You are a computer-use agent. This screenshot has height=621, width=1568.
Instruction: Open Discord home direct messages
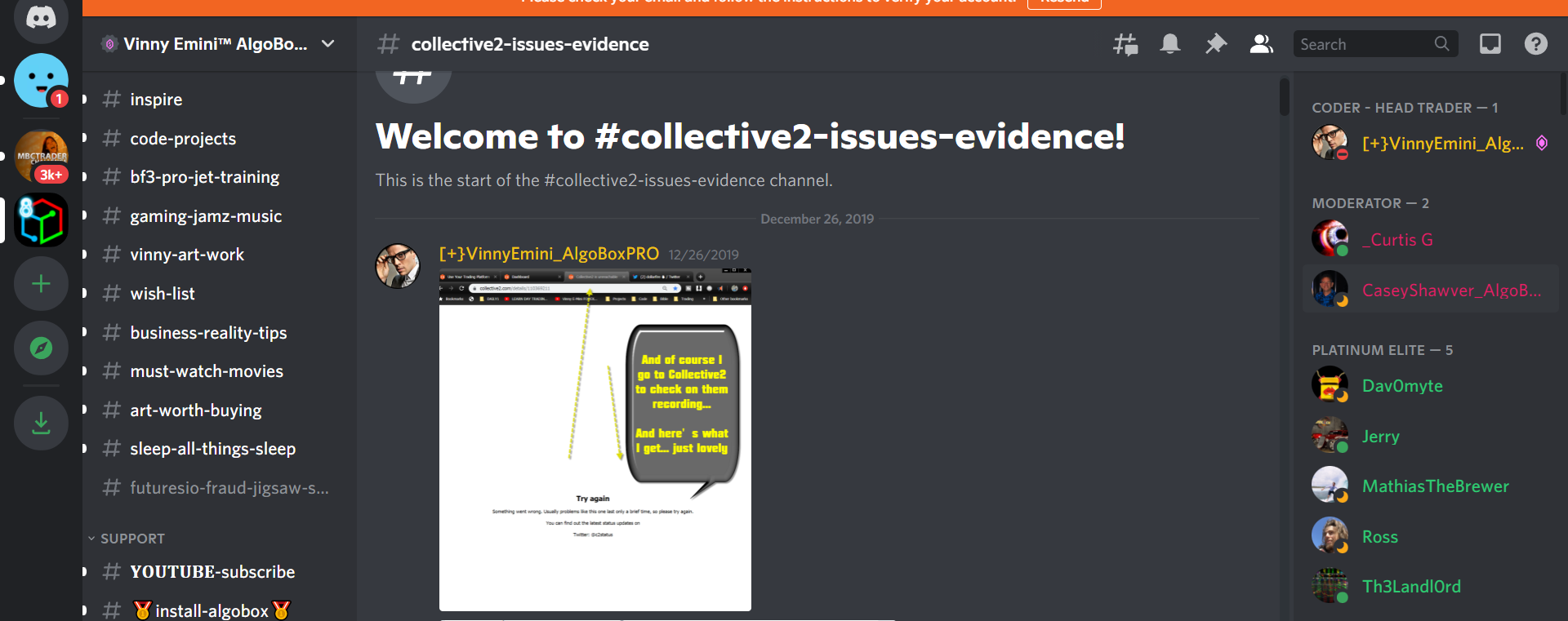point(41,18)
